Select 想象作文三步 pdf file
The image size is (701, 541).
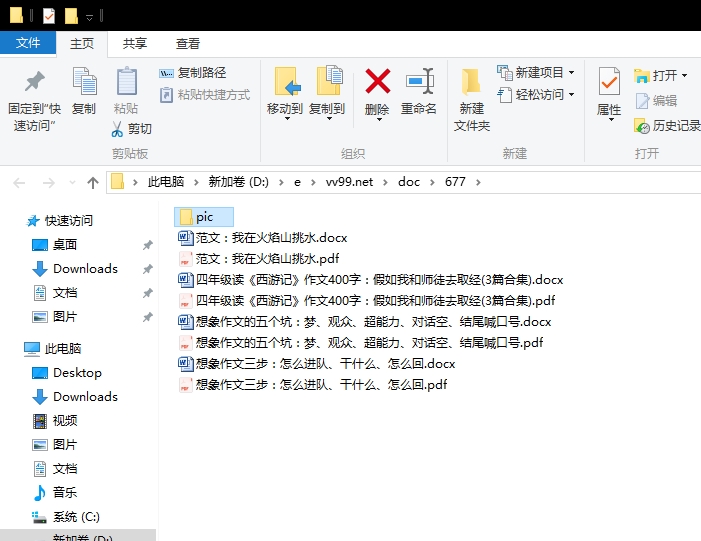point(312,385)
